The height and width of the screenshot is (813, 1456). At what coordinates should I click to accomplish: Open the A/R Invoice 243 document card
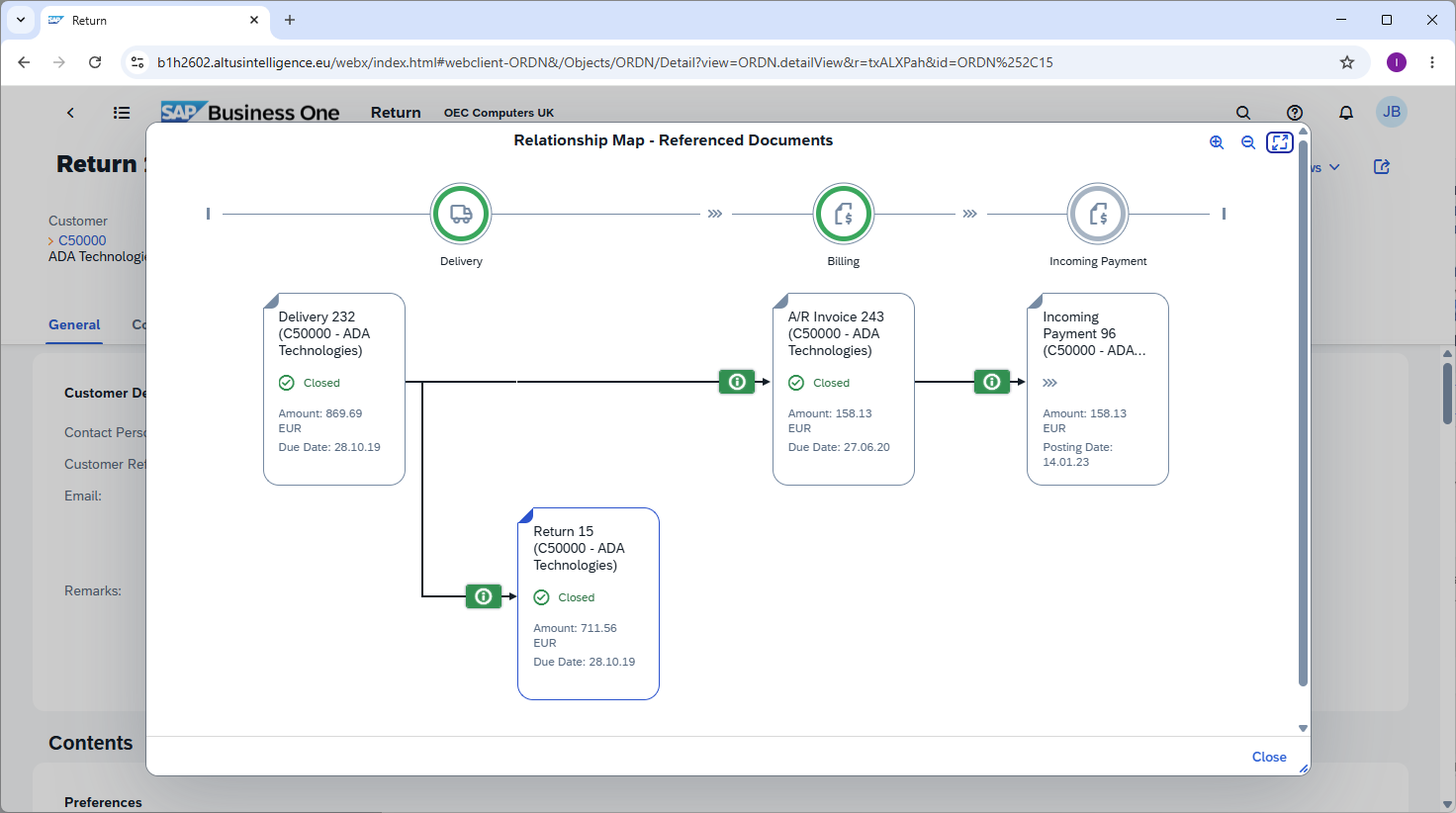point(844,389)
